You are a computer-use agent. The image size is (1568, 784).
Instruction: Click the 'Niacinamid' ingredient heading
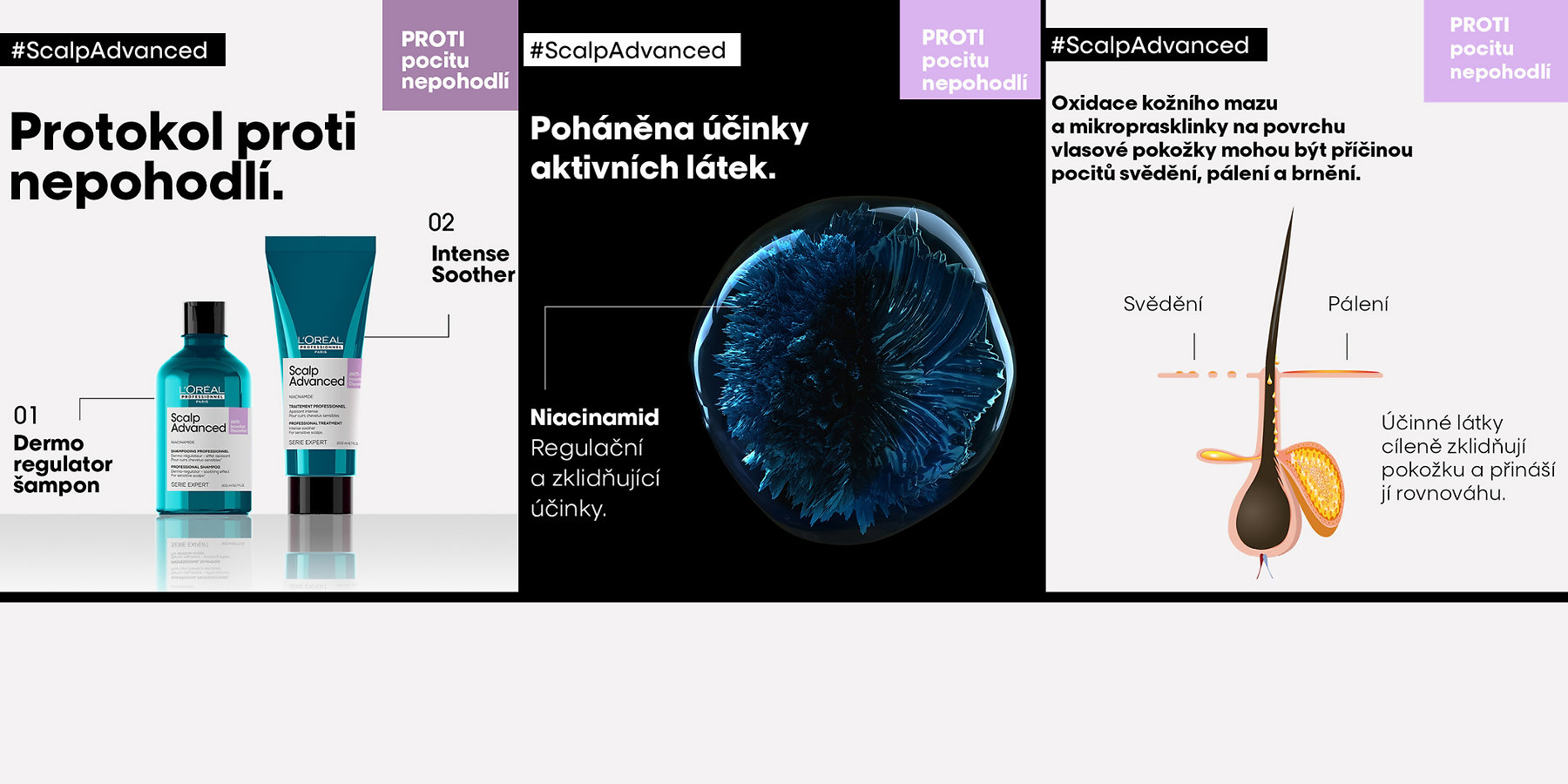point(594,417)
